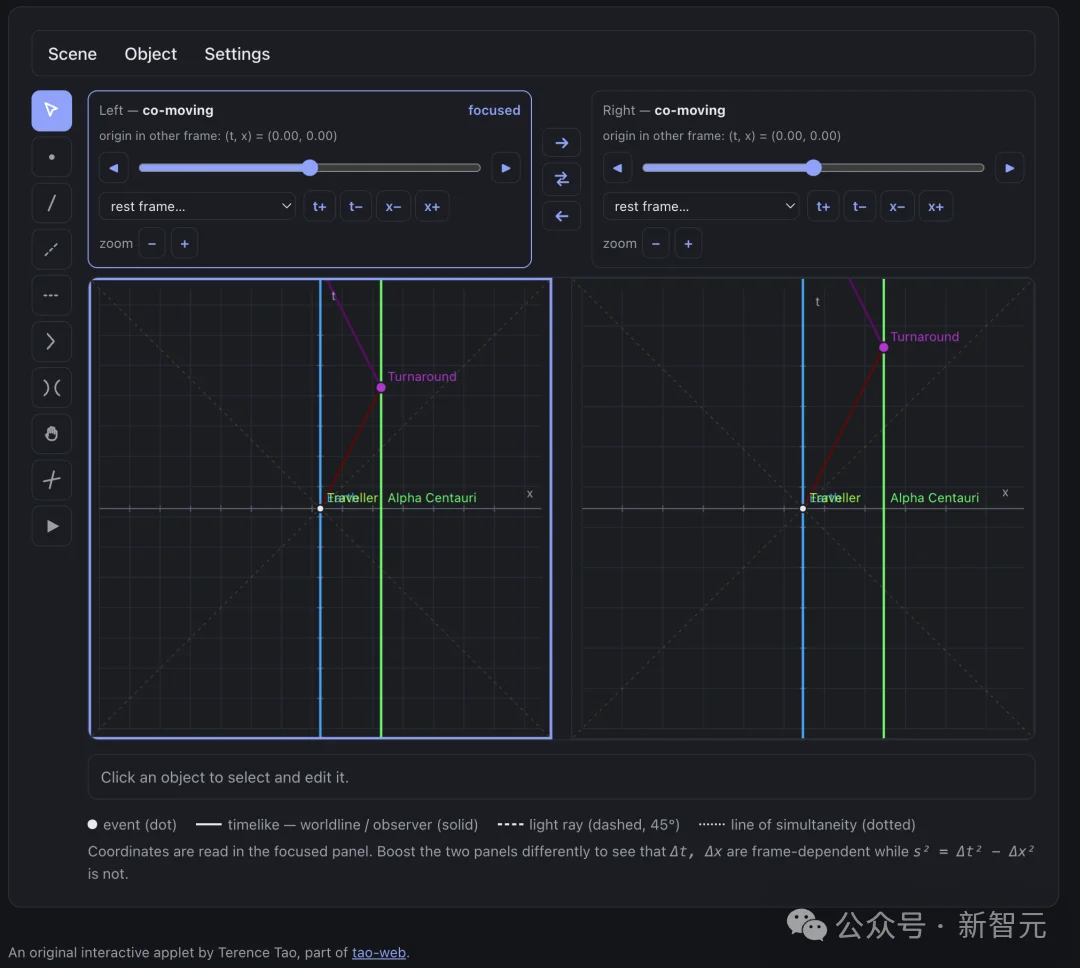Image resolution: width=1080 pixels, height=968 pixels.
Task: Open left panel rest frame dropdown
Action: click(x=198, y=206)
